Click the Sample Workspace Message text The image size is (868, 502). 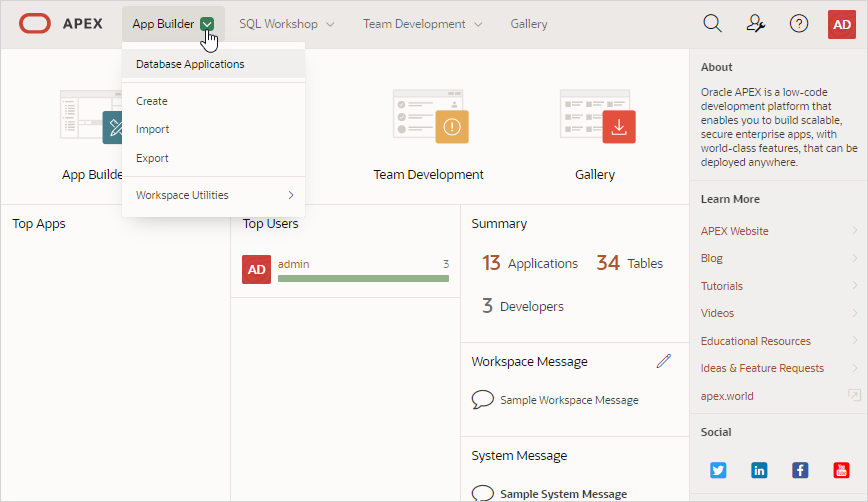[569, 400]
